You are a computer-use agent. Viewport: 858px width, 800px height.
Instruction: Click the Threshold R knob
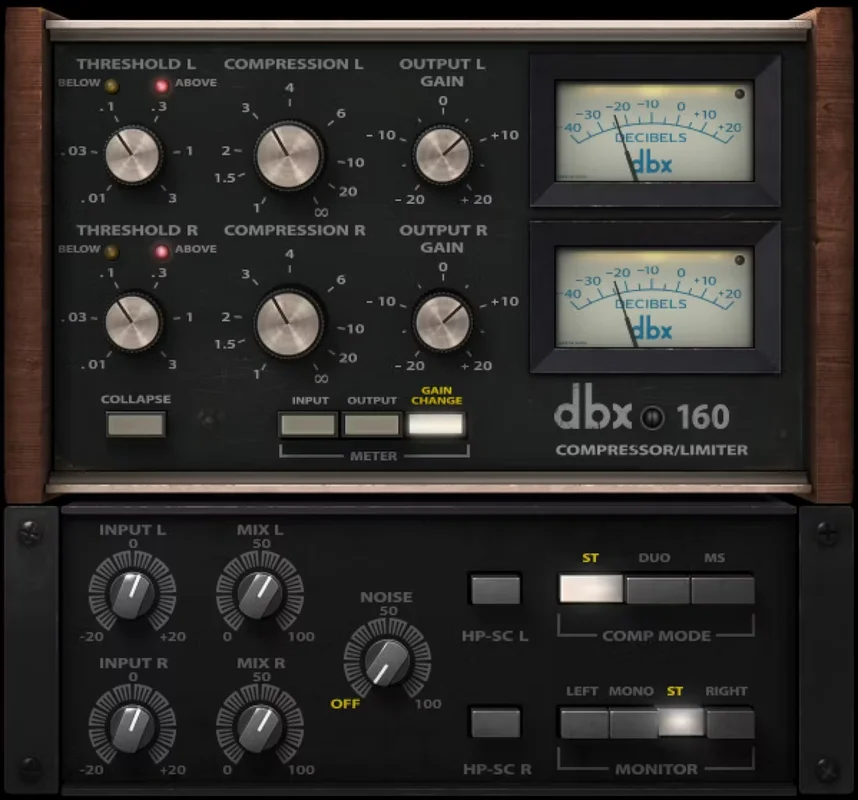[x=132, y=322]
